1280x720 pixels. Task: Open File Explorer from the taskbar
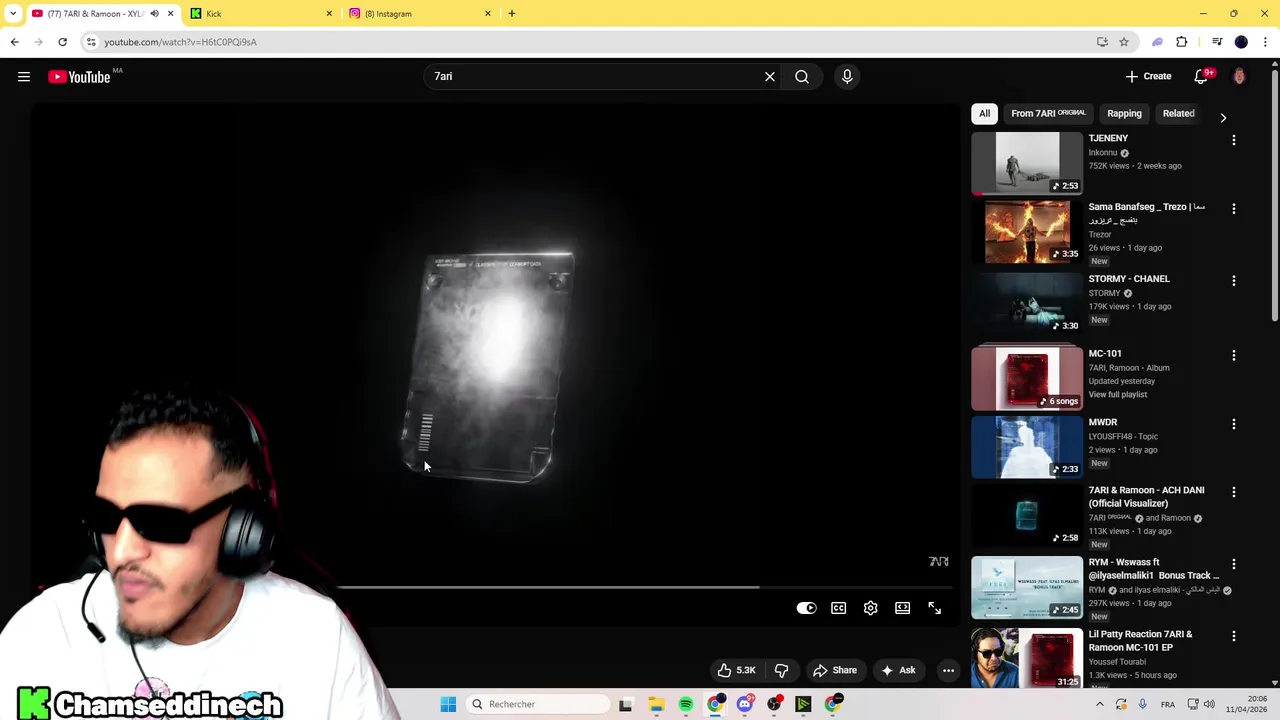656,704
